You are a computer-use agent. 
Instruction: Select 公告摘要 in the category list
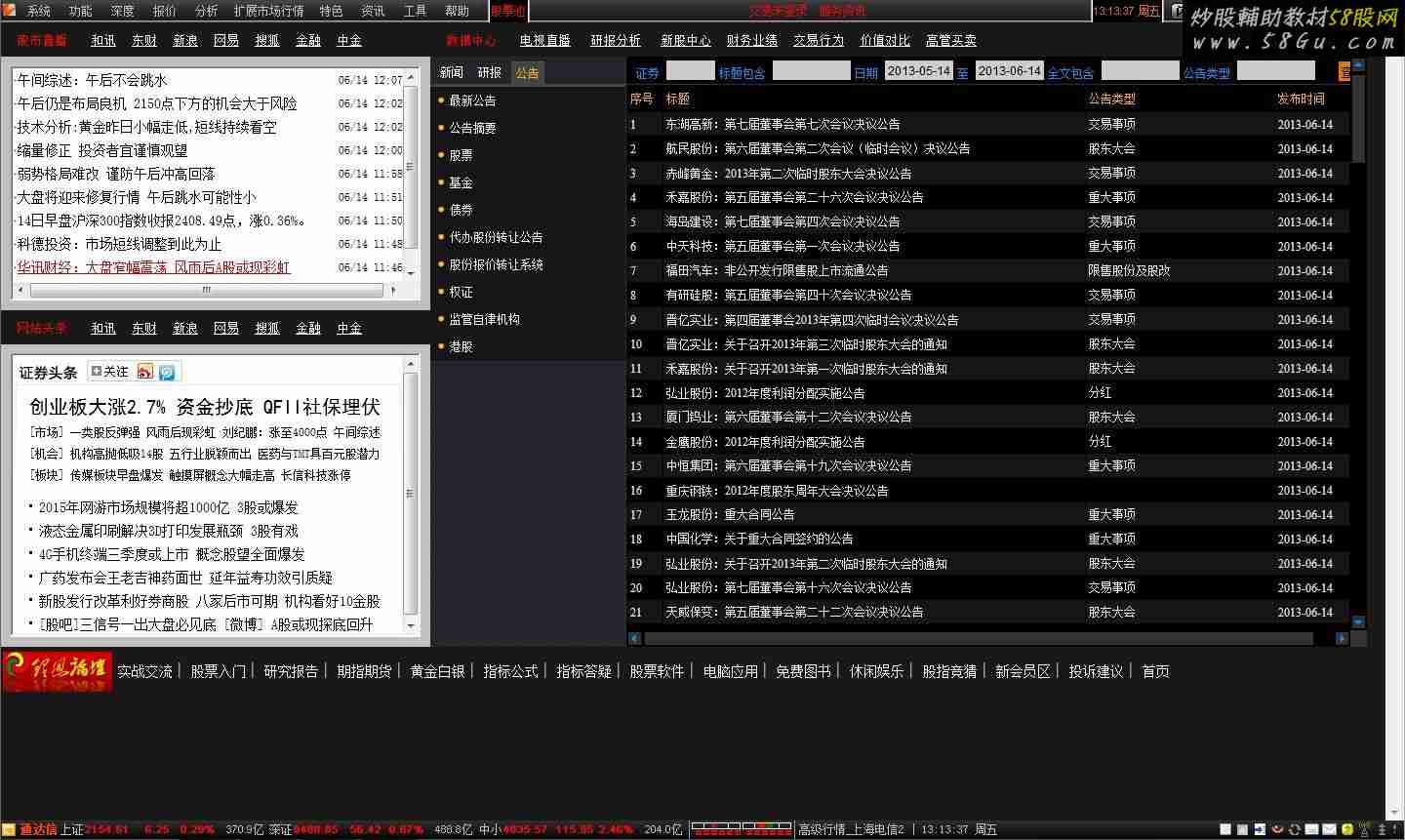pos(473,128)
